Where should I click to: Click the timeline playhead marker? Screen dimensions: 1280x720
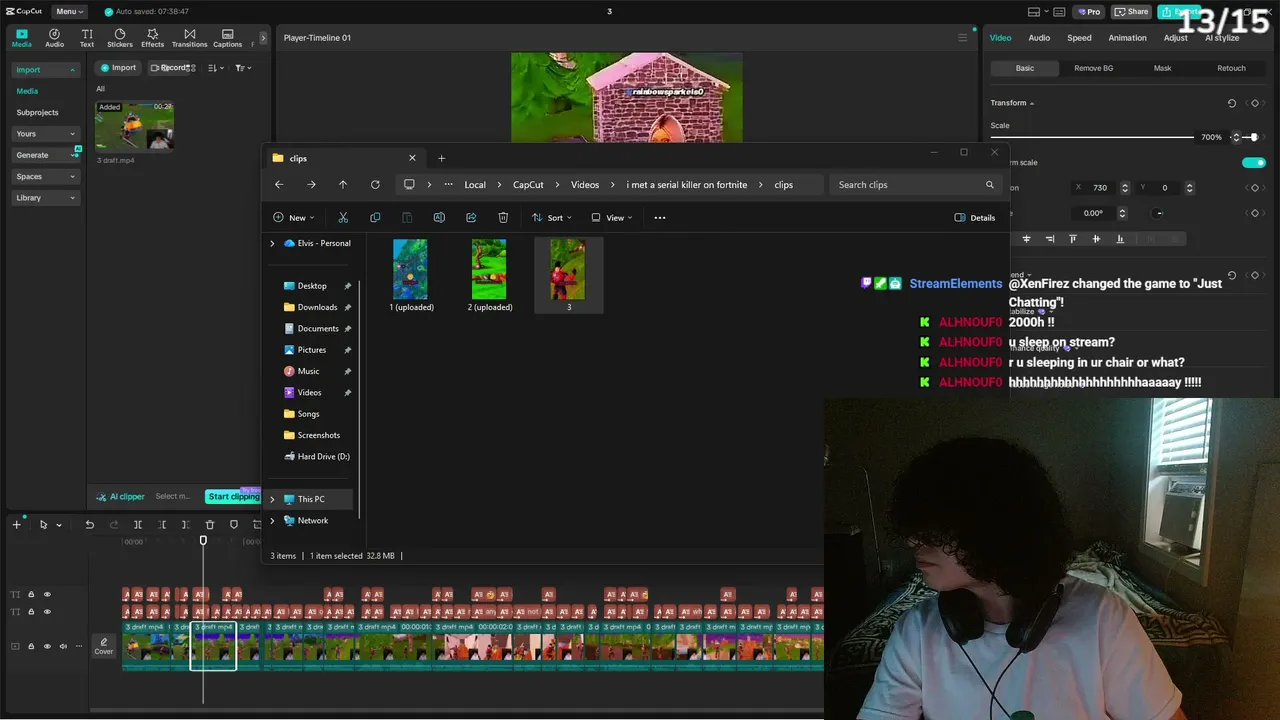click(203, 541)
